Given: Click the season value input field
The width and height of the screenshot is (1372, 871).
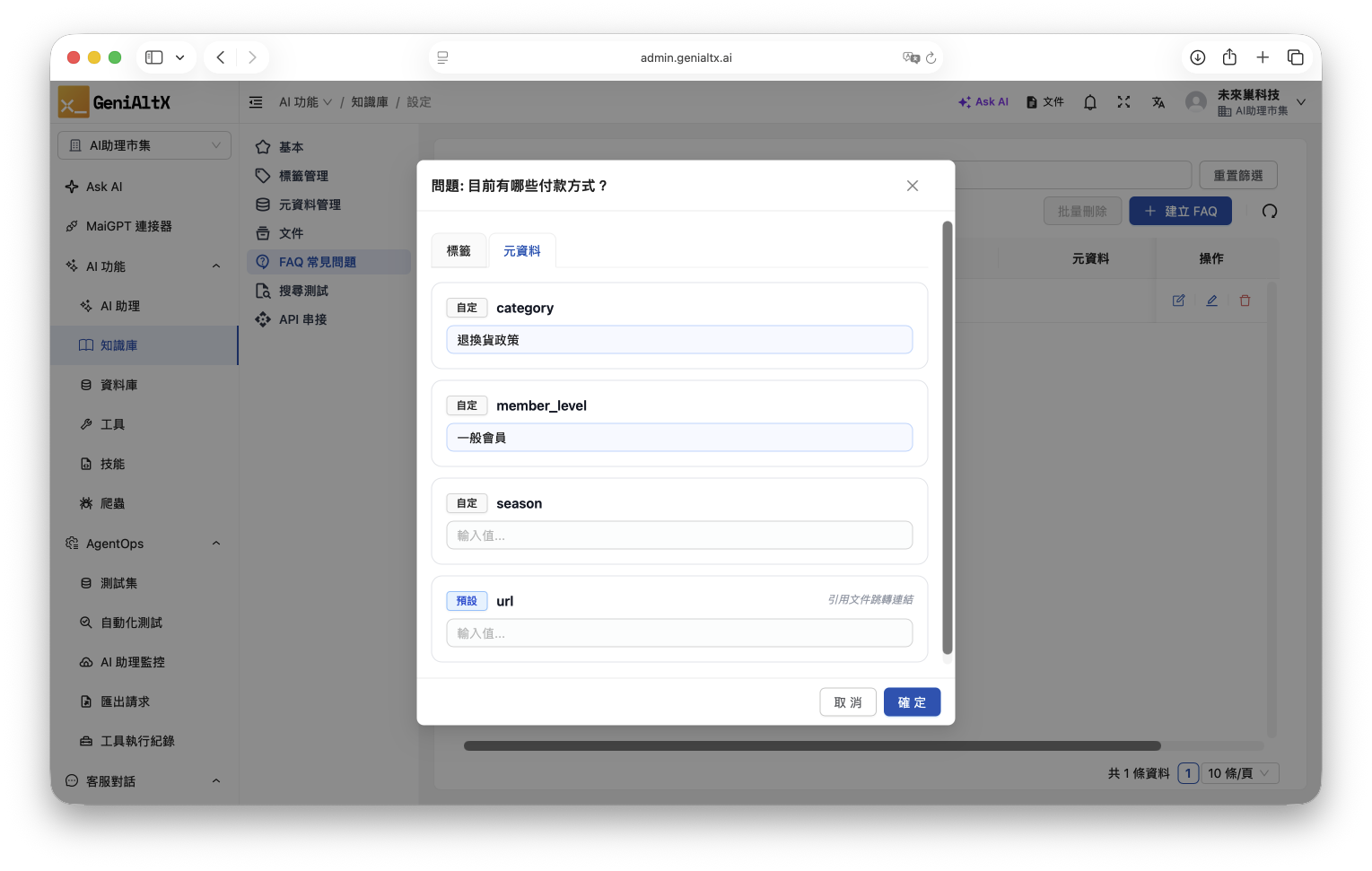Looking at the screenshot, I should tap(679, 536).
